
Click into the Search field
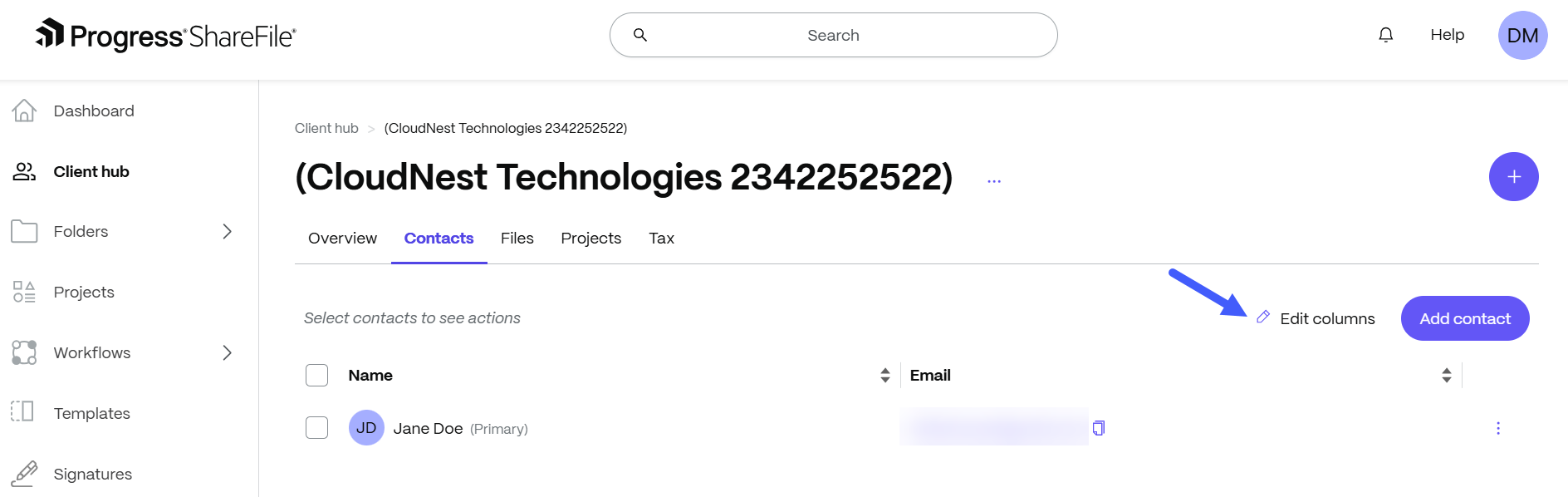(x=833, y=35)
